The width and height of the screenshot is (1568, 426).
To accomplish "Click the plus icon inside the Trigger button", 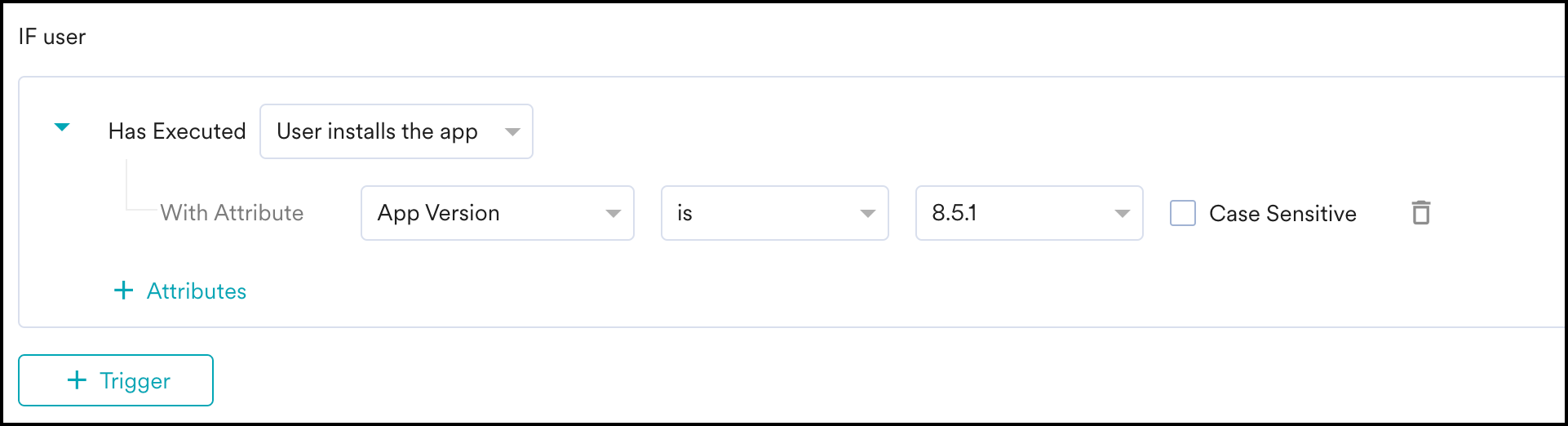I will click(77, 380).
